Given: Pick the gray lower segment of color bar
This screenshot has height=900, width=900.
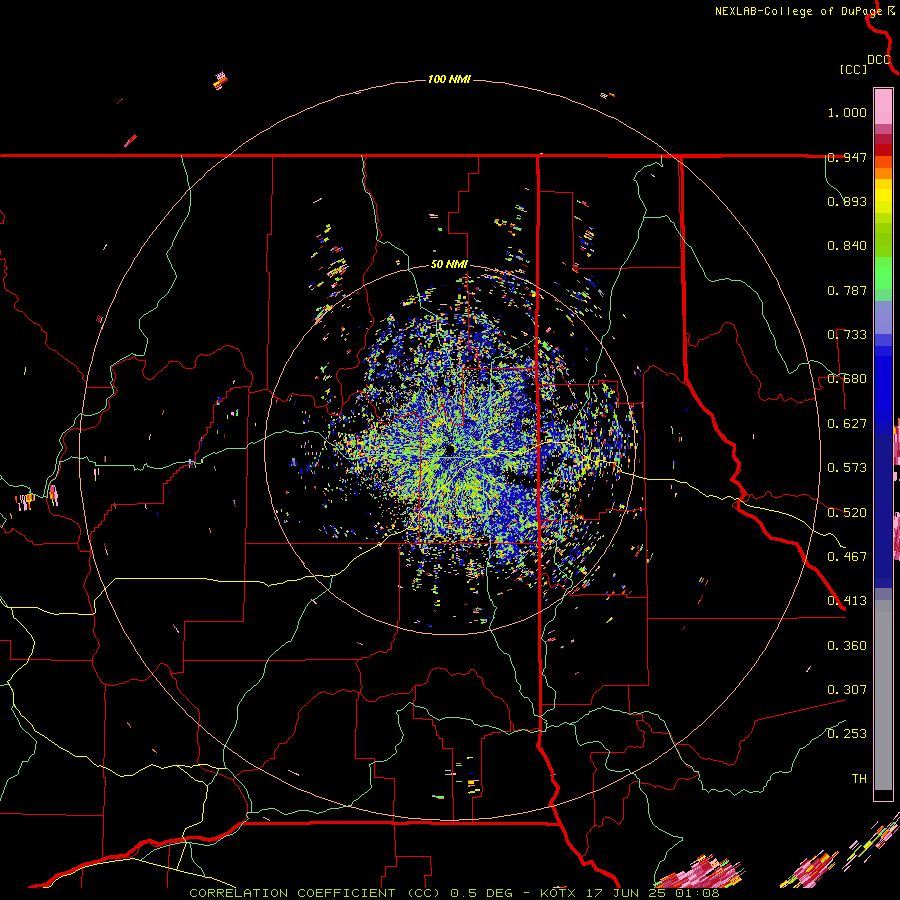Looking at the screenshot, I should [x=883, y=695].
